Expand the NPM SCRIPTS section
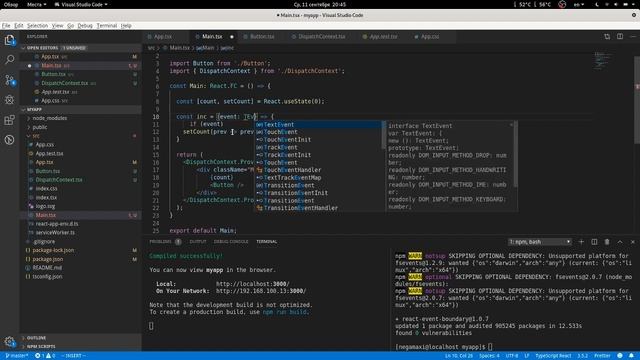 (80, 347)
